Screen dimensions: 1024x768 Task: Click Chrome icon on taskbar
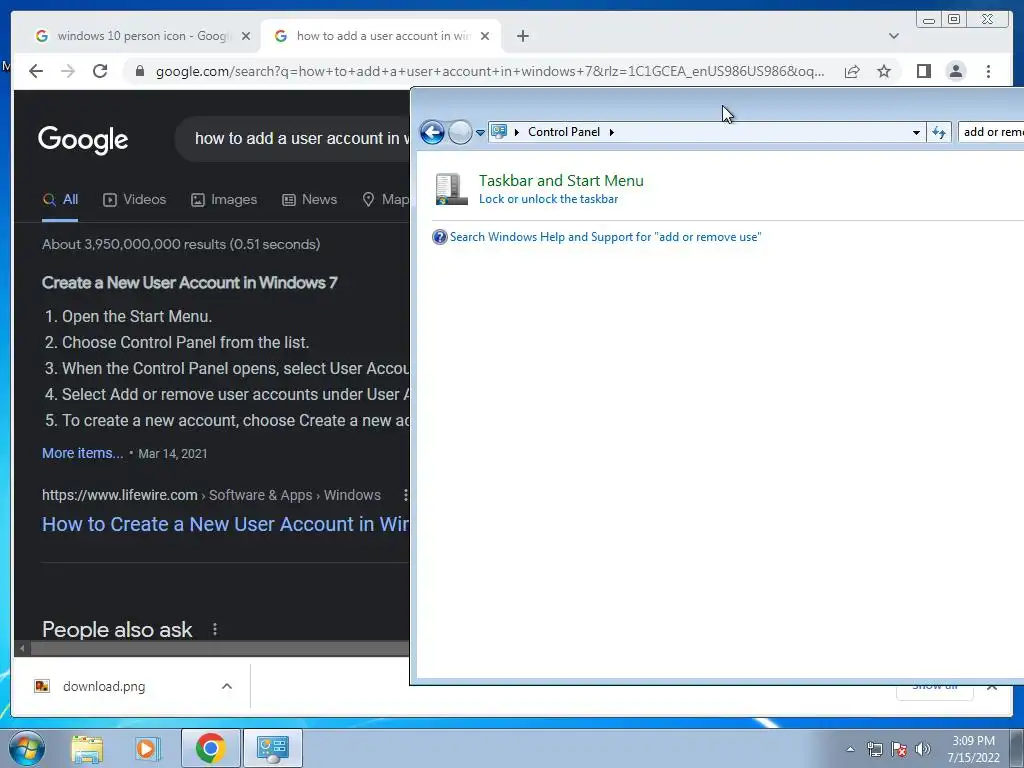tap(210, 748)
